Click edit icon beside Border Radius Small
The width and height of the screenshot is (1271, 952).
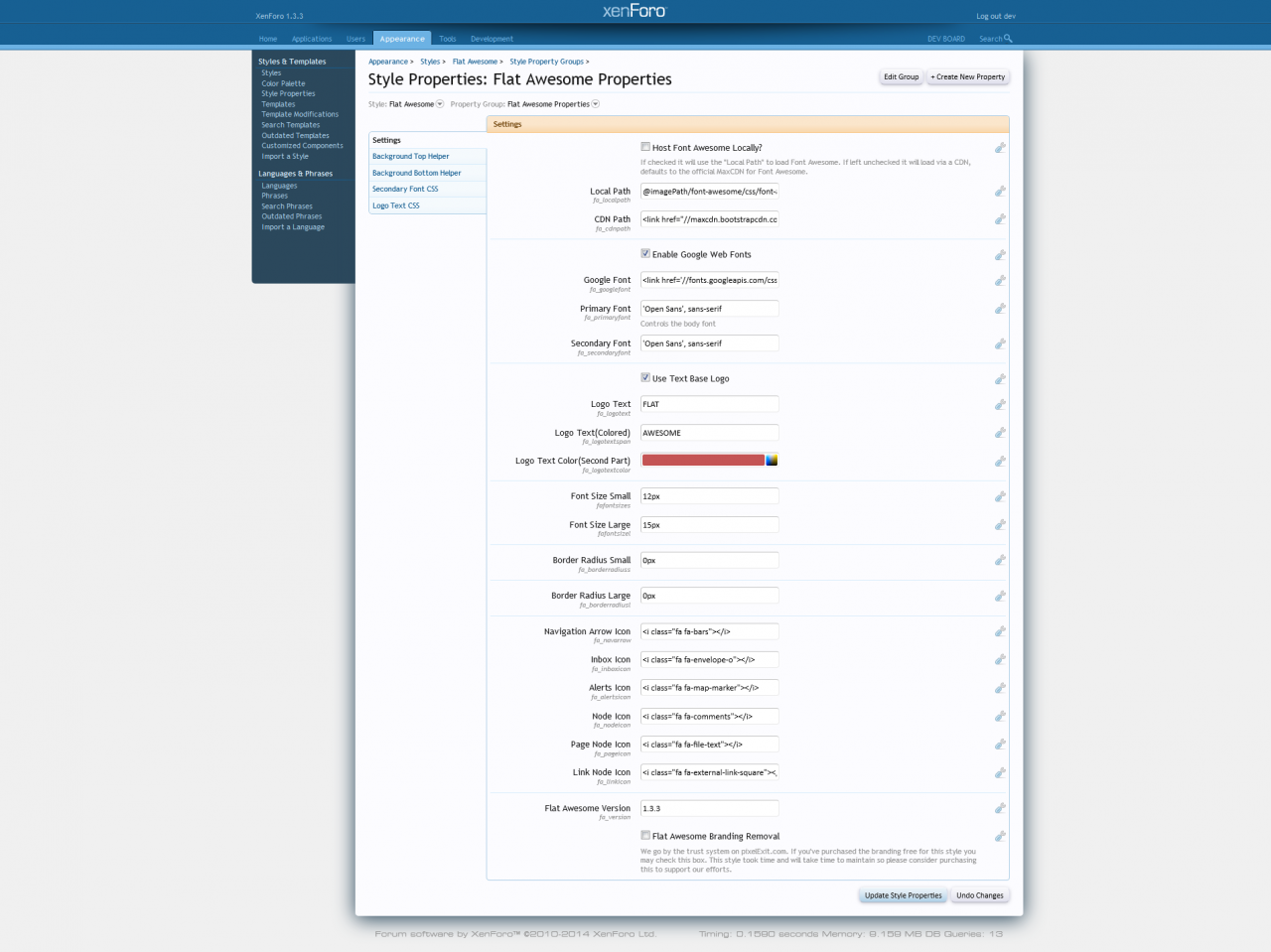[x=1000, y=561]
